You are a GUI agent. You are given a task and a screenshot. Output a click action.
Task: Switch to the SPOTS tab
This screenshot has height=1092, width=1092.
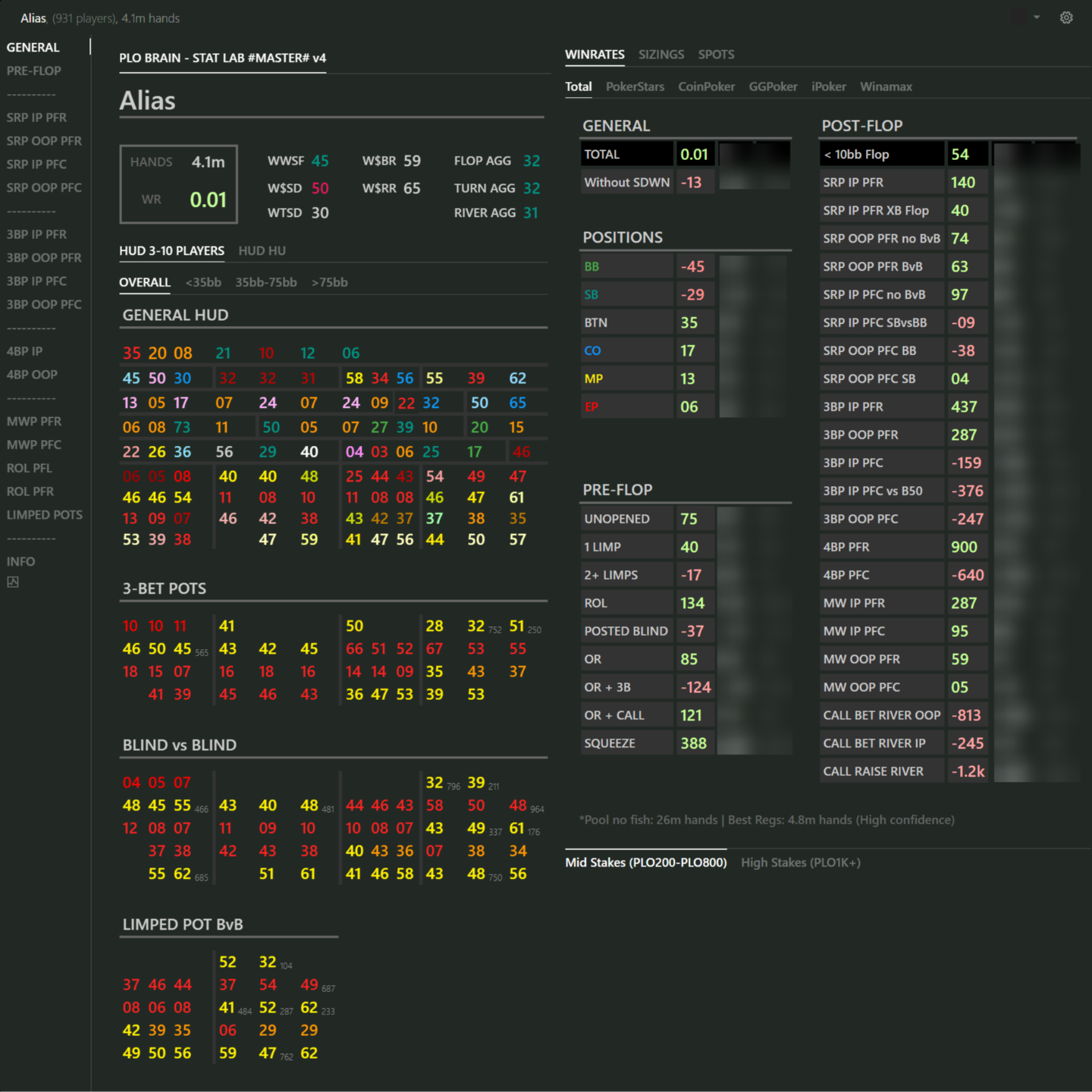click(716, 54)
